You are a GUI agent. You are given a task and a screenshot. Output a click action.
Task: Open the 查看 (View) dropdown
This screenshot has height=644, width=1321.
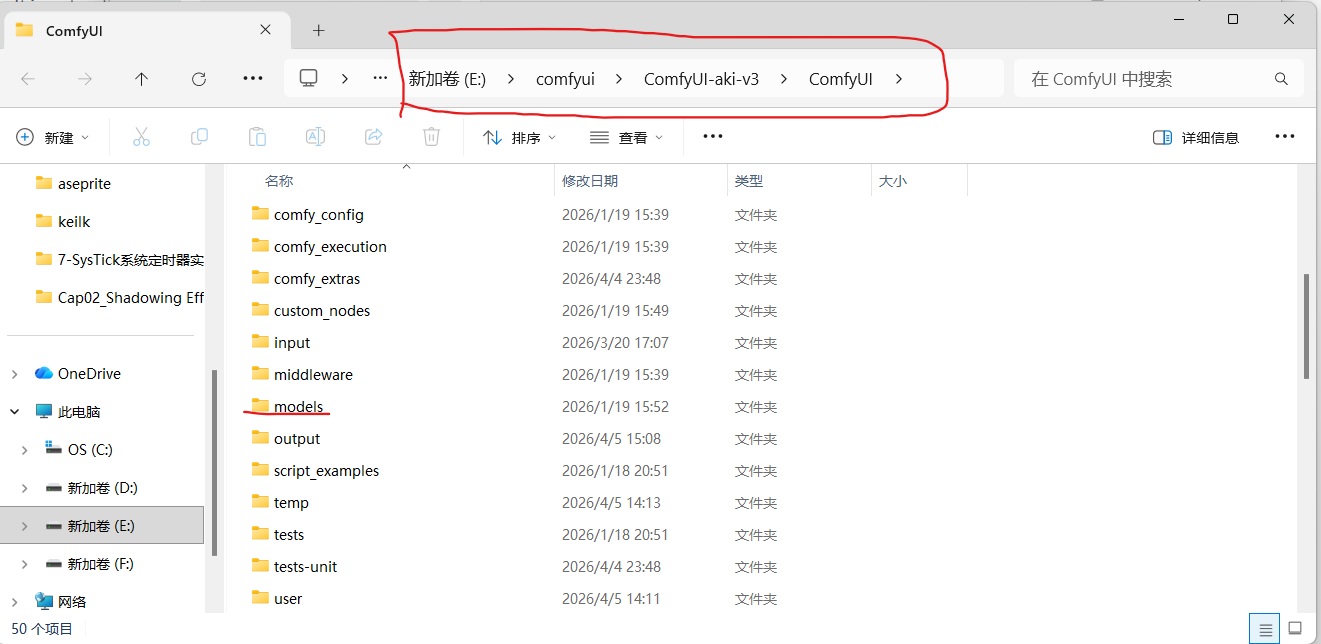[x=627, y=137]
